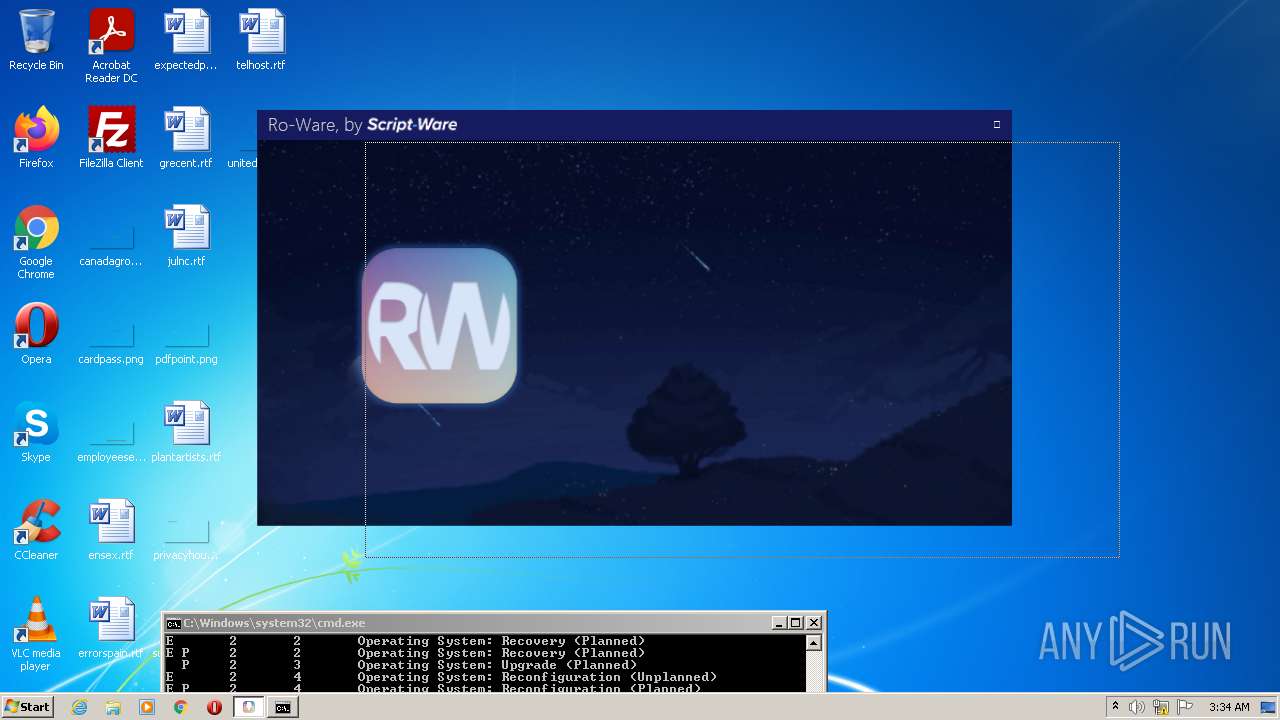This screenshot has width=1280, height=720.
Task: Click the cmd.exe scrollbar up arrow
Action: pyautogui.click(x=814, y=644)
